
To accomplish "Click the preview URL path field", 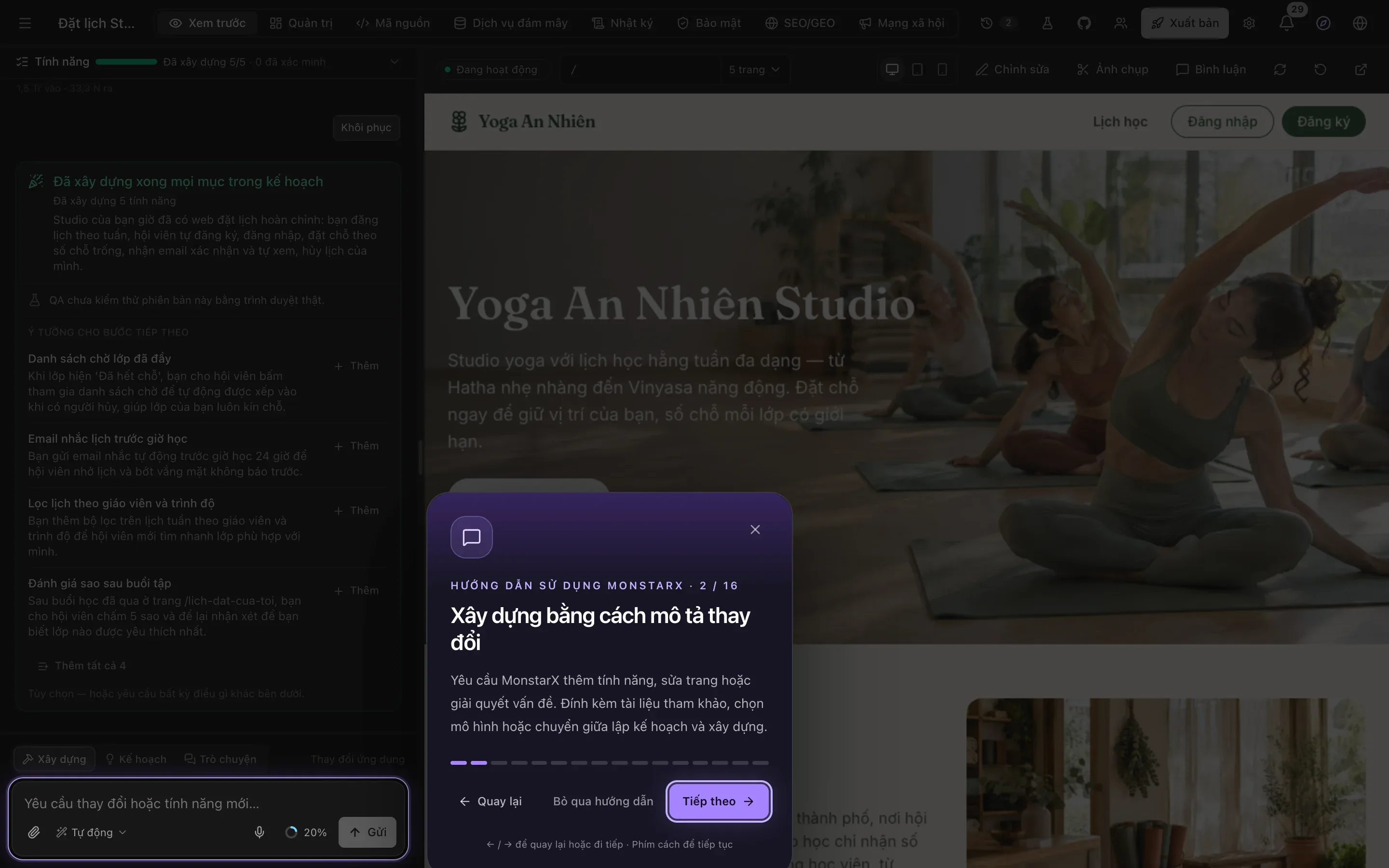I will (641, 69).
